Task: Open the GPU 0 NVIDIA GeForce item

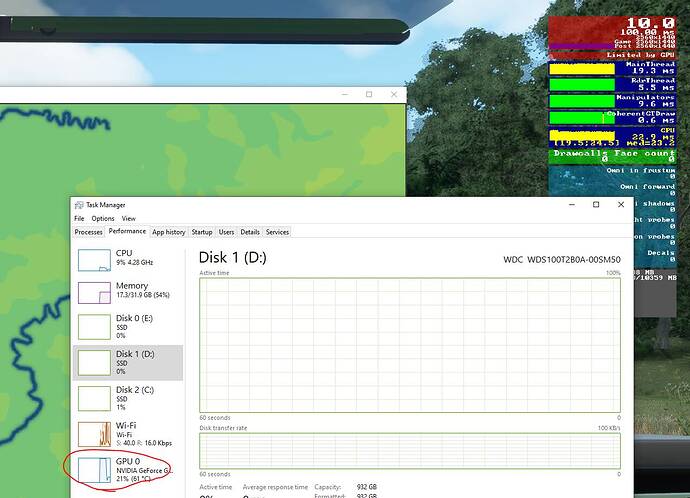Action: 94,469
